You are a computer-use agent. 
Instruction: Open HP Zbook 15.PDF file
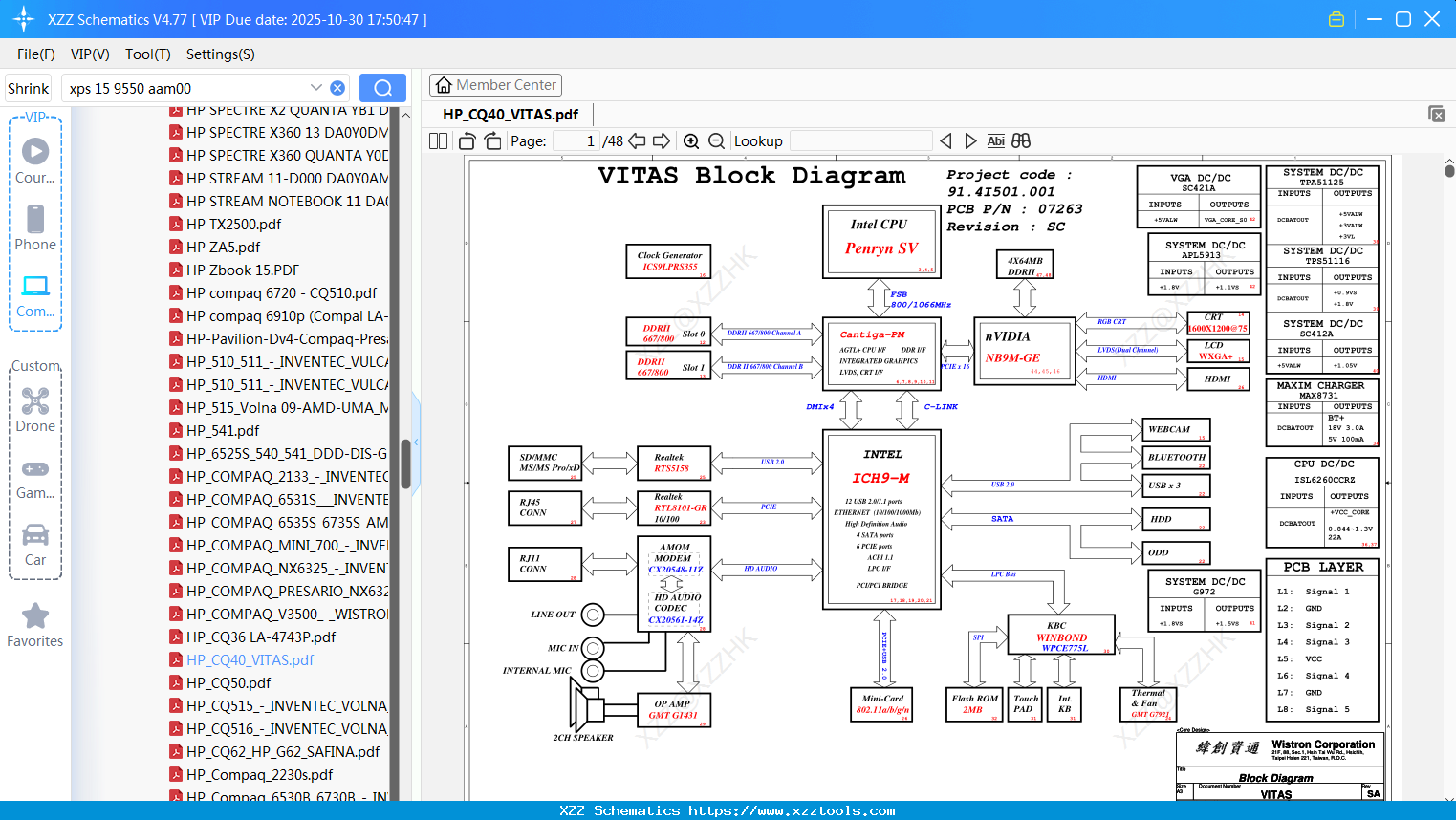[243, 270]
